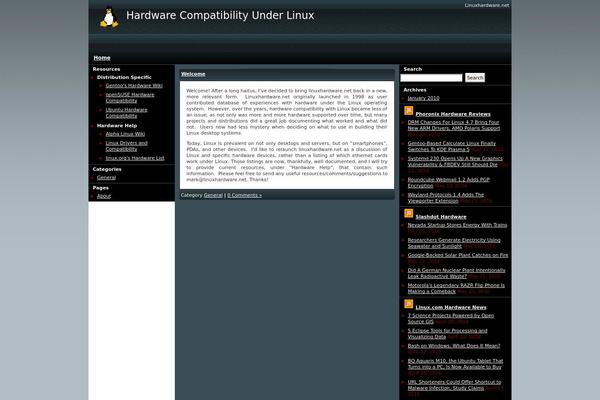600x400 pixels.
Task: Open Ubuntu Hardware Compatibility link
Action: click(126, 113)
